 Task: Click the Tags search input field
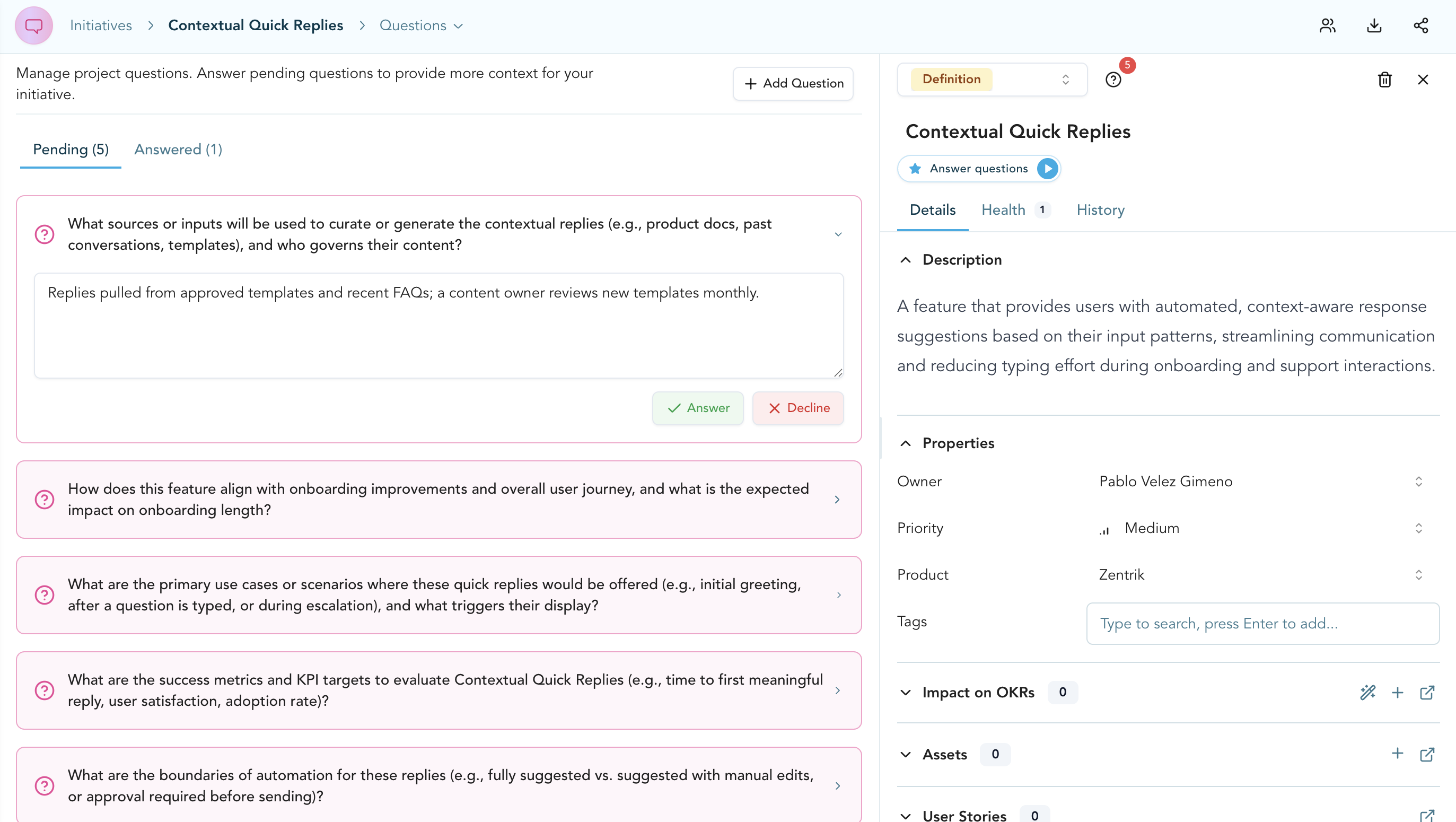pyautogui.click(x=1262, y=624)
